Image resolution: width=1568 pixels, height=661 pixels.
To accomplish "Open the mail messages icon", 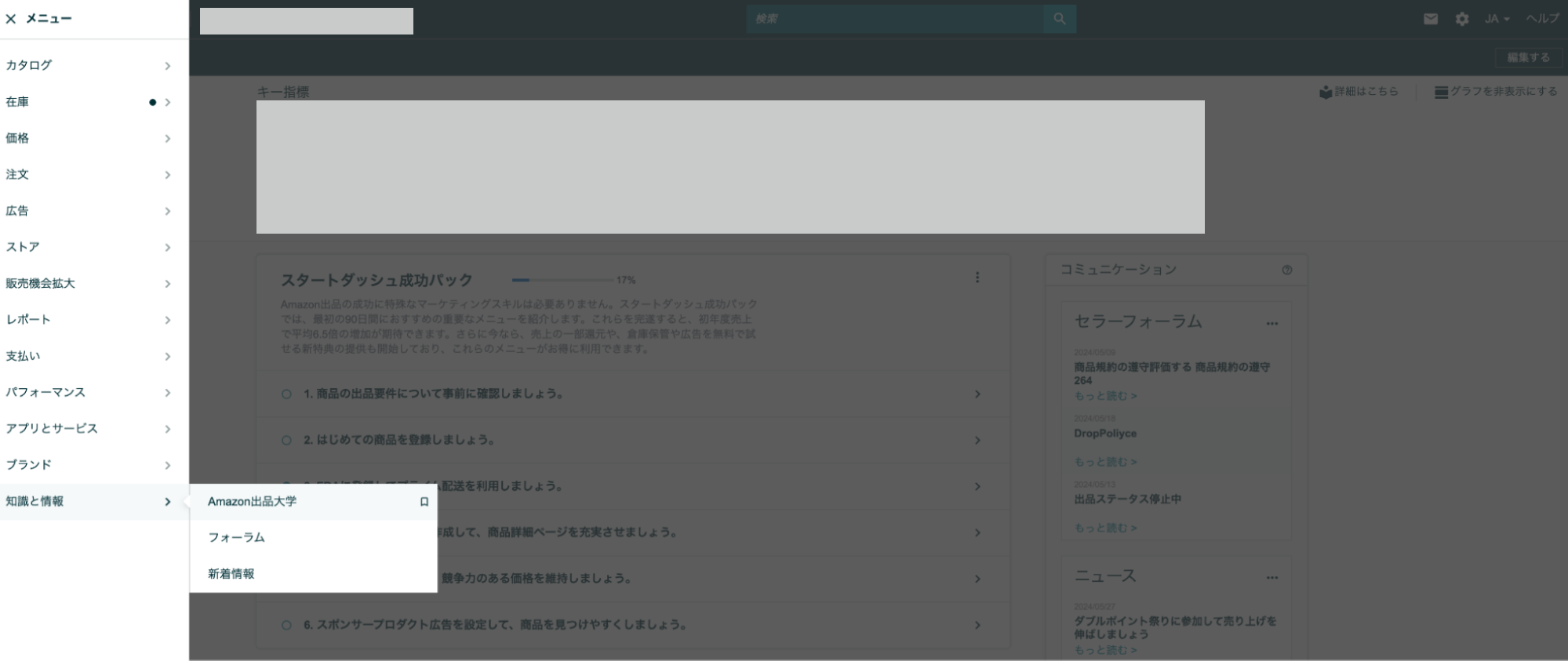I will point(1431,19).
